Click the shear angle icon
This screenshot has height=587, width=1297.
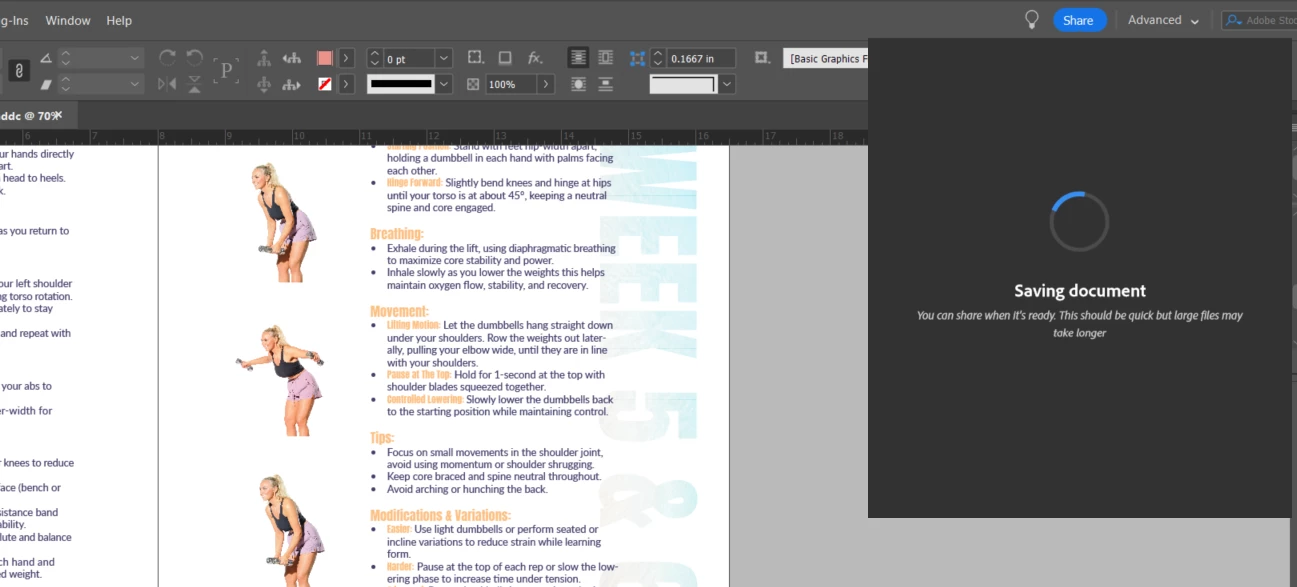coord(45,85)
